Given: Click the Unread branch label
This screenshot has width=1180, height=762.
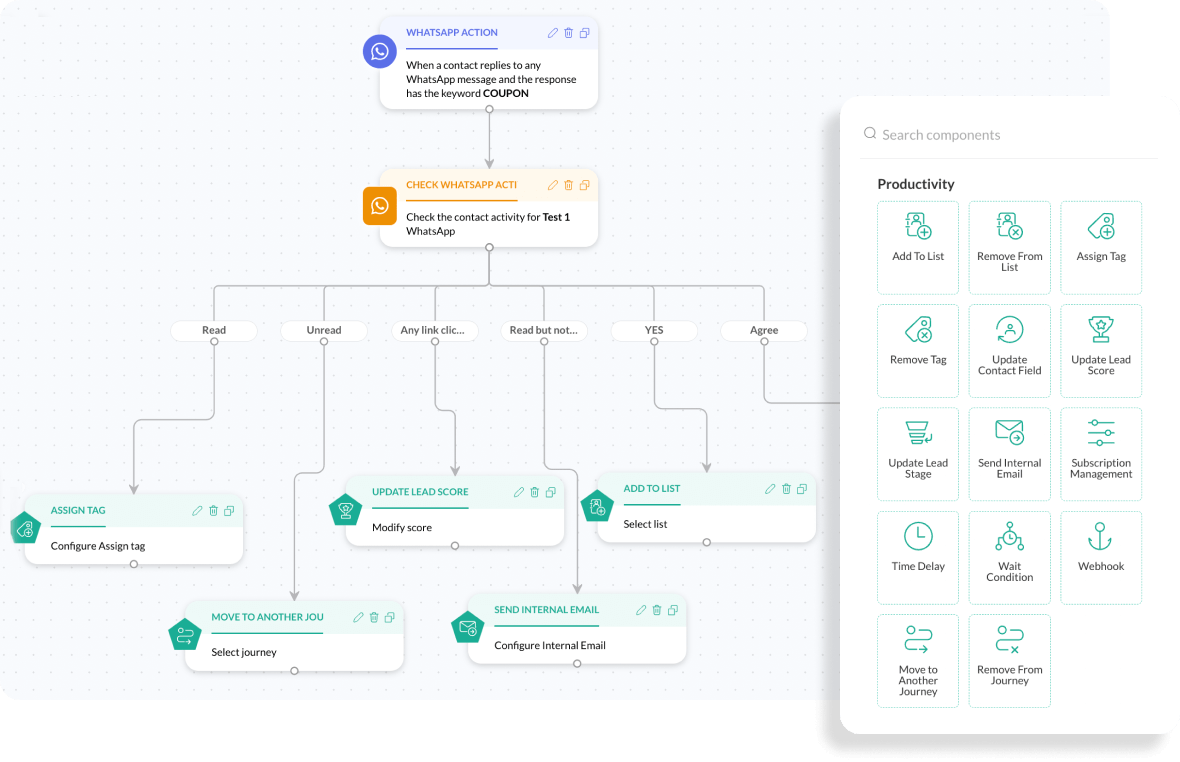Looking at the screenshot, I should coord(324,330).
